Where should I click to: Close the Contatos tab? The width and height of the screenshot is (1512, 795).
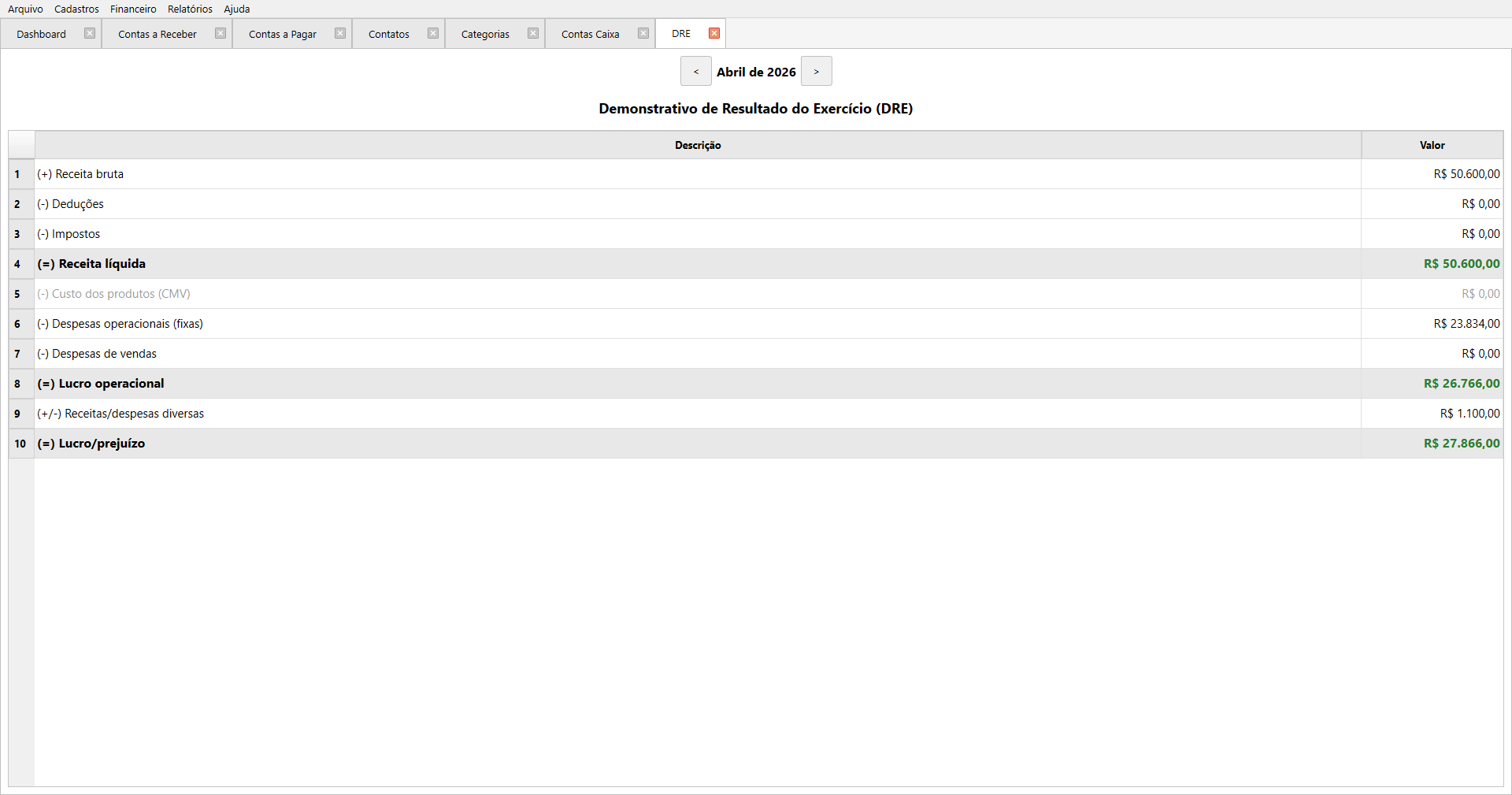pos(433,34)
